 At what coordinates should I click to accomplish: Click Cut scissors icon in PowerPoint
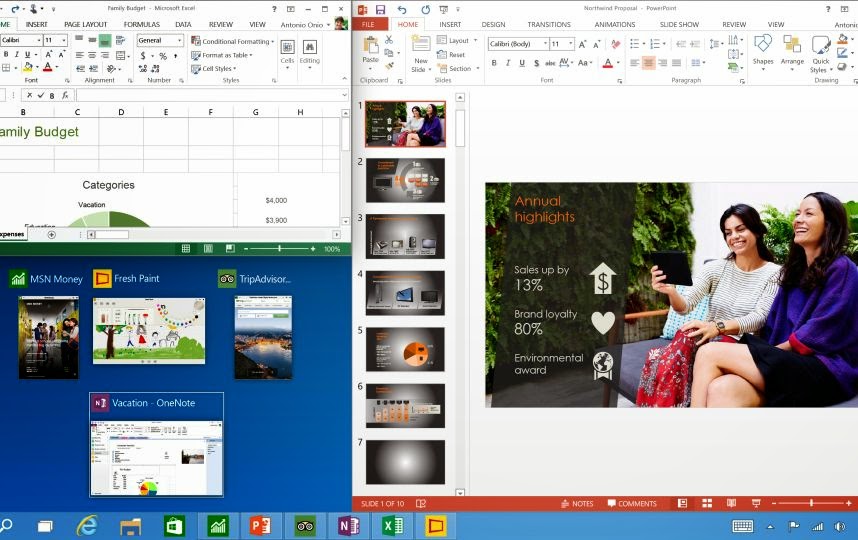[x=389, y=39]
